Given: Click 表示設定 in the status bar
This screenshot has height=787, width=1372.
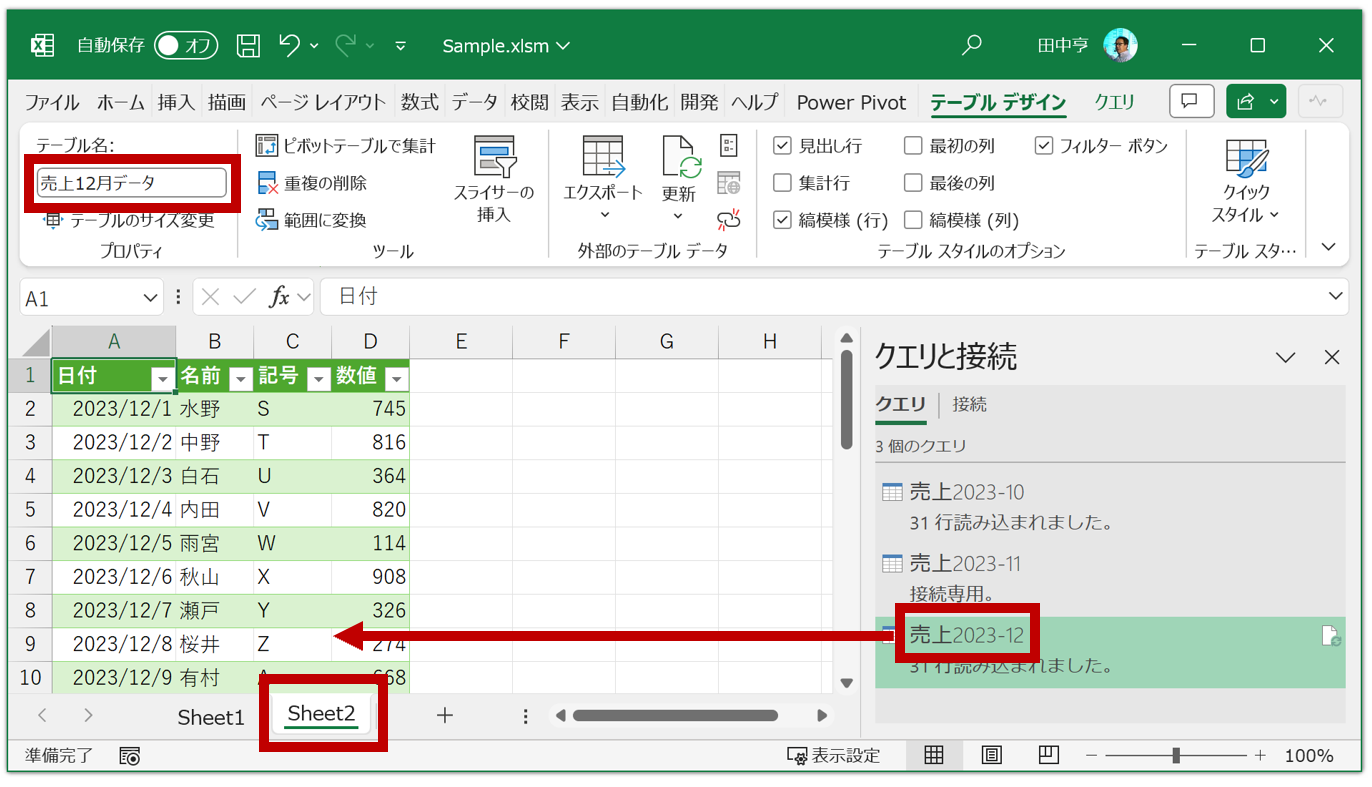Looking at the screenshot, I should pyautogui.click(x=834, y=755).
